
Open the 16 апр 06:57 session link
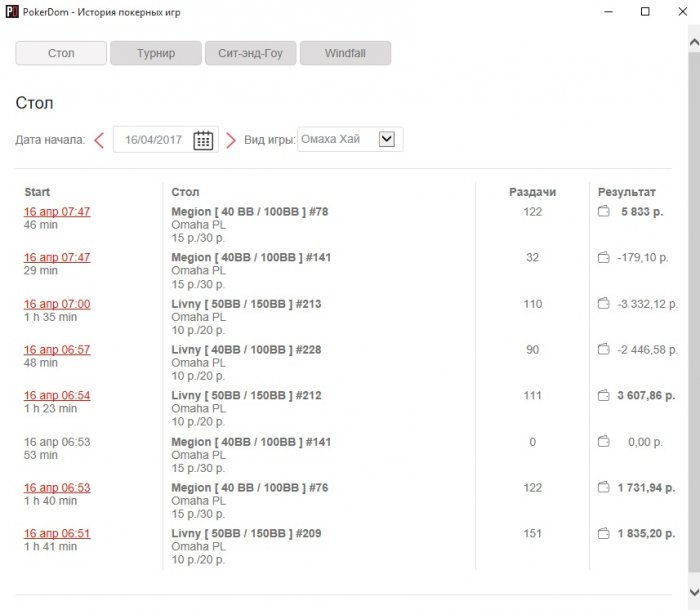pyautogui.click(x=57, y=350)
